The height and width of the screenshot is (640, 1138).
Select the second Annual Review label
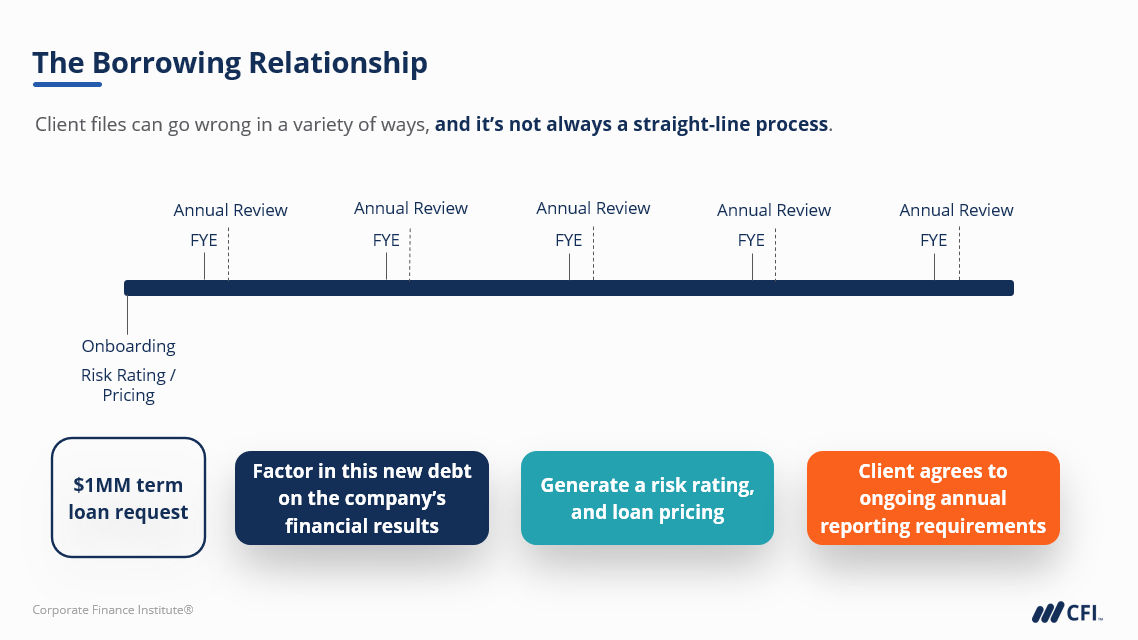(x=411, y=208)
